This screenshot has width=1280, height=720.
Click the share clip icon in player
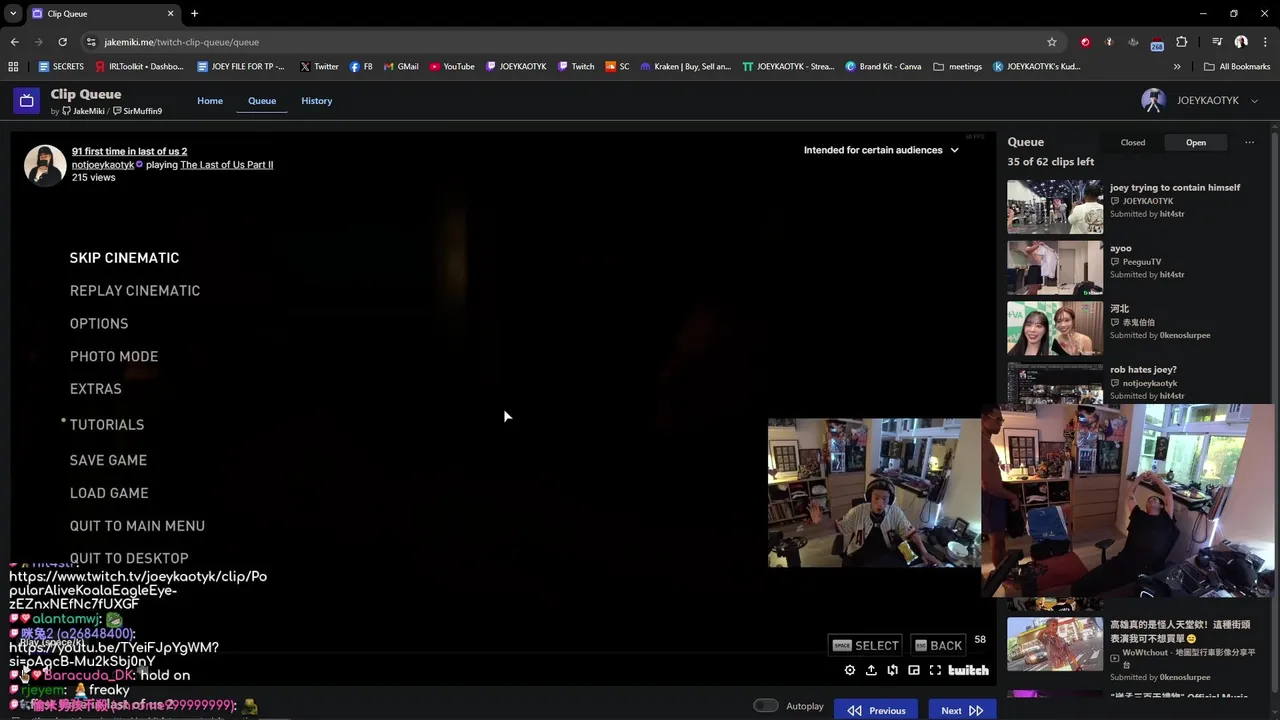pyautogui.click(x=871, y=670)
